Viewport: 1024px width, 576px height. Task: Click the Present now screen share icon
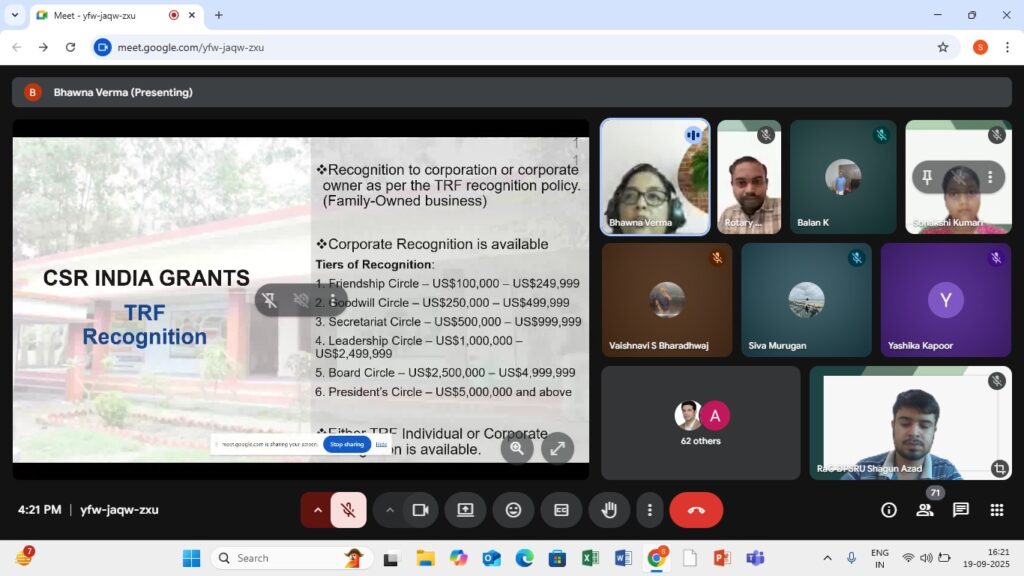point(465,510)
